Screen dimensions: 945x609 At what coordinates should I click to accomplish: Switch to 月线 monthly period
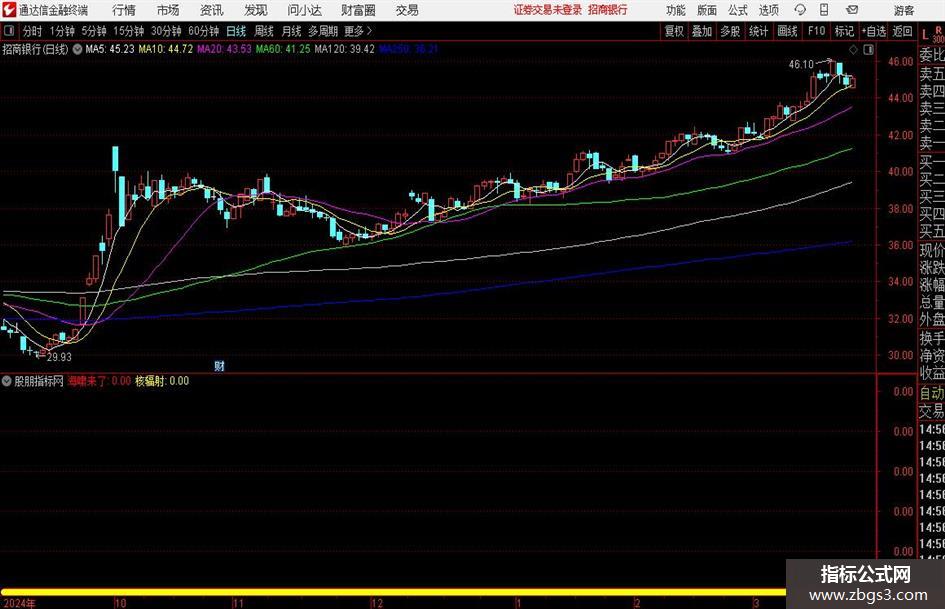pos(292,31)
